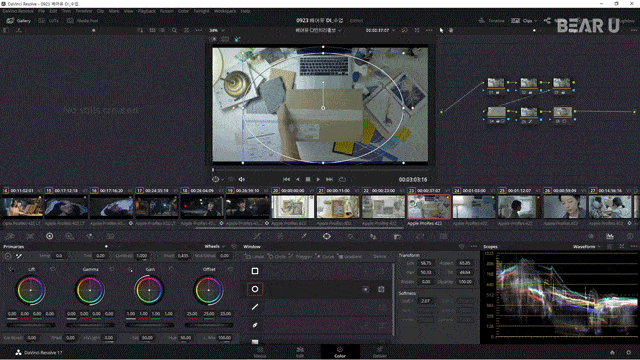Screen dimensions: 640x360
Task: Open the Gallery panel
Action: pos(19,20)
